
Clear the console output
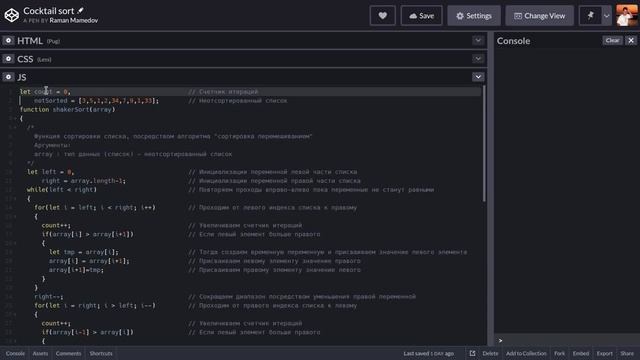point(612,40)
